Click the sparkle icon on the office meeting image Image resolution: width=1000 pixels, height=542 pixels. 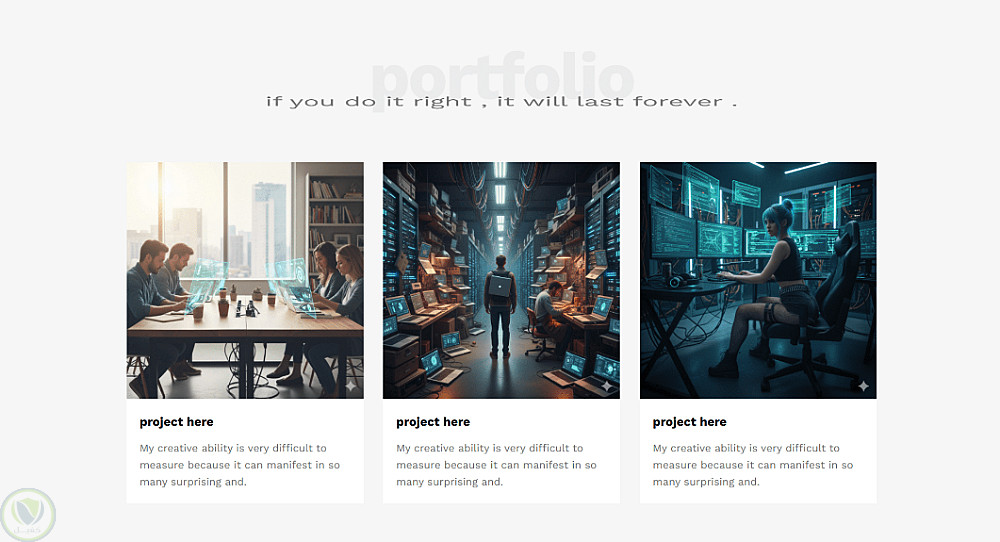(x=351, y=386)
